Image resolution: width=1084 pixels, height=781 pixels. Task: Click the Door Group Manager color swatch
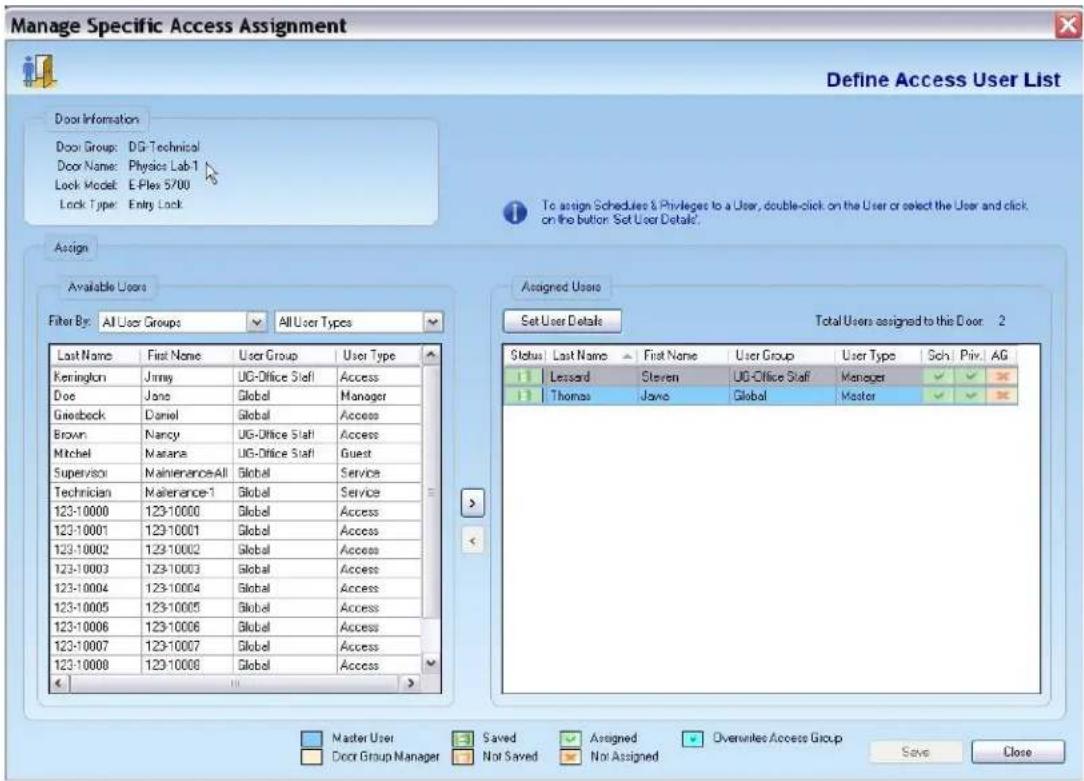[x=312, y=757]
